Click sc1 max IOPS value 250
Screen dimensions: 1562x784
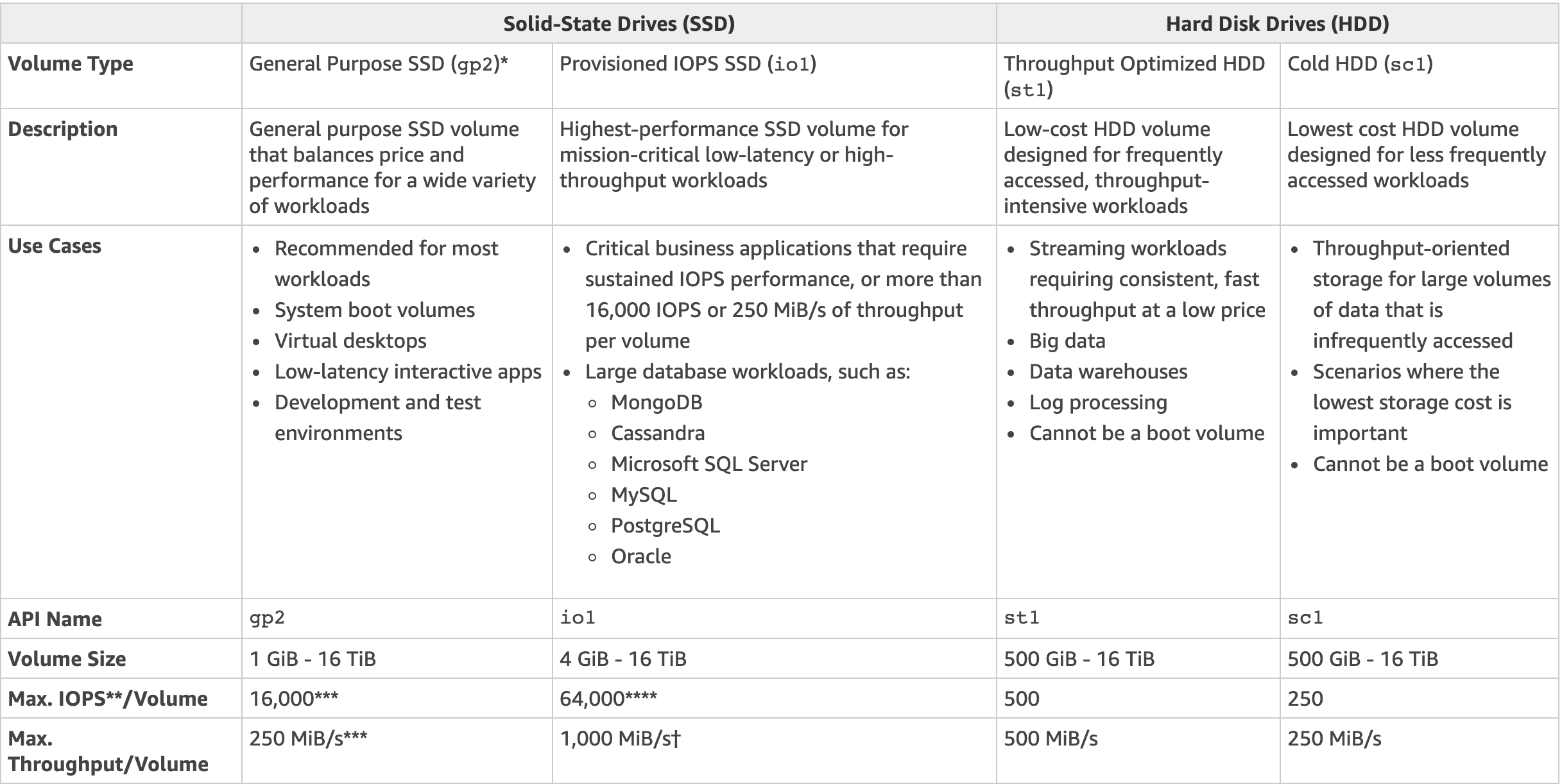pos(1305,699)
